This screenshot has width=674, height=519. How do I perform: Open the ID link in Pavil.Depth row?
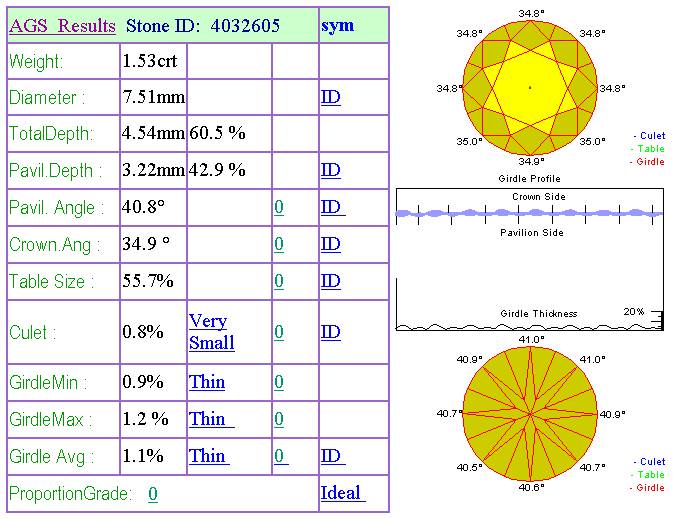pyautogui.click(x=331, y=170)
